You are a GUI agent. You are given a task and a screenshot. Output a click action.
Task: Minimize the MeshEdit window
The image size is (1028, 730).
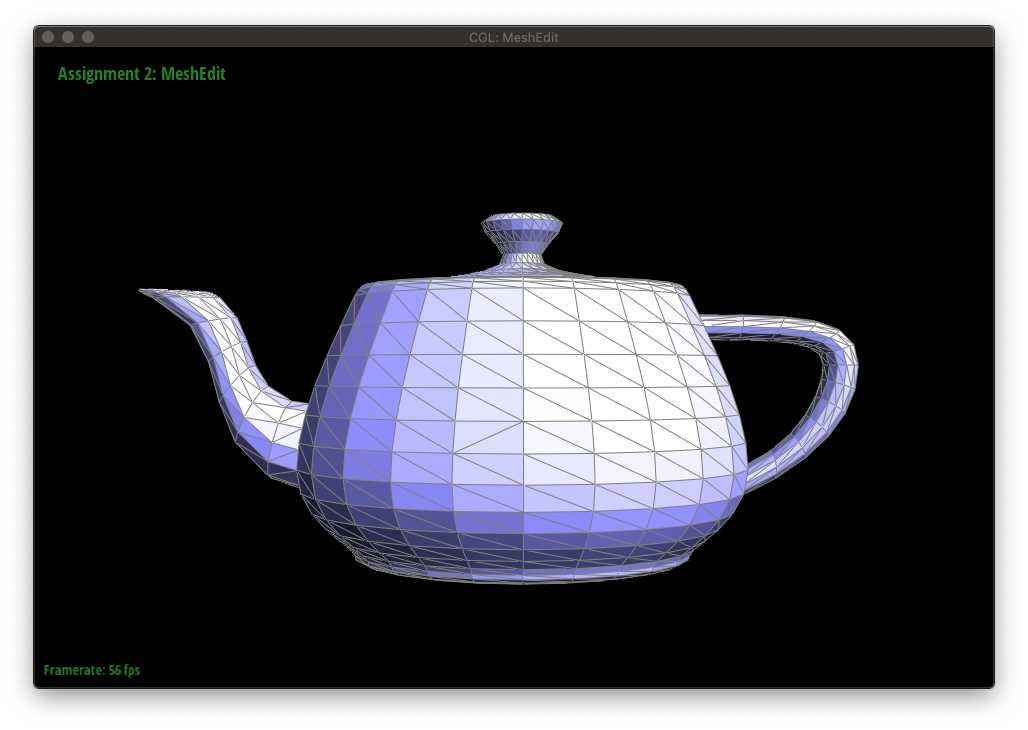(x=68, y=37)
